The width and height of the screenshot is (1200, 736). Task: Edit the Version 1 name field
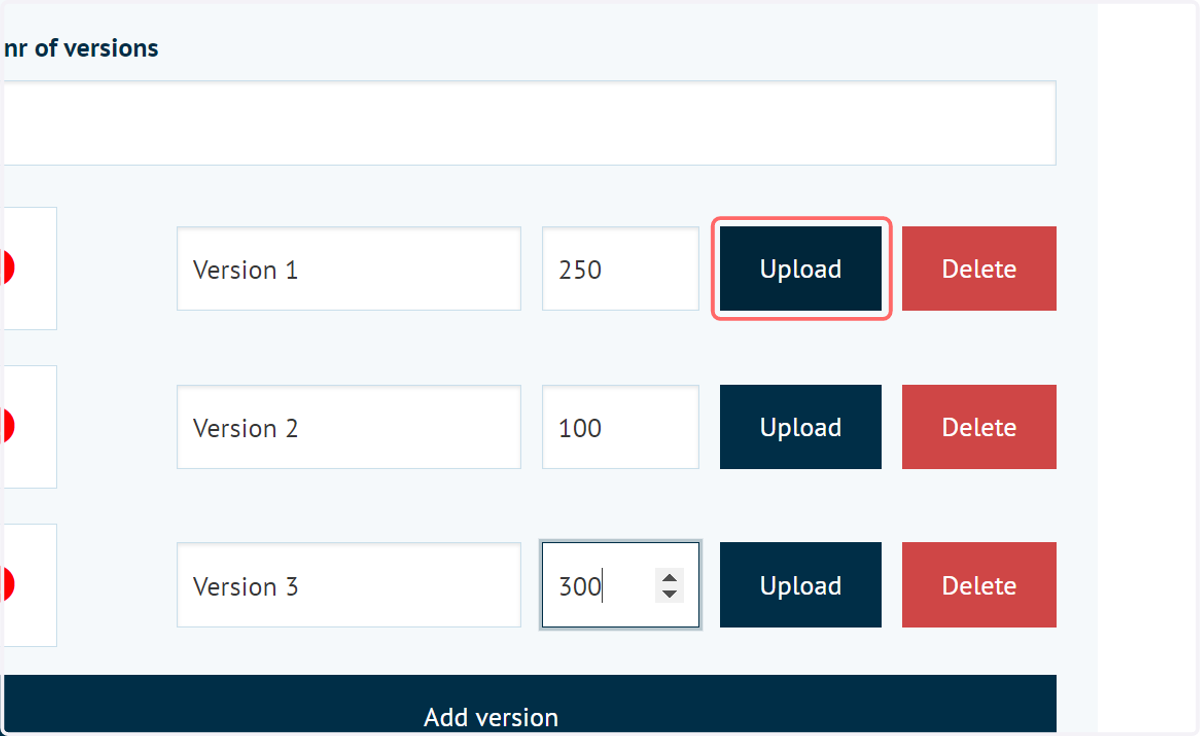tap(349, 269)
